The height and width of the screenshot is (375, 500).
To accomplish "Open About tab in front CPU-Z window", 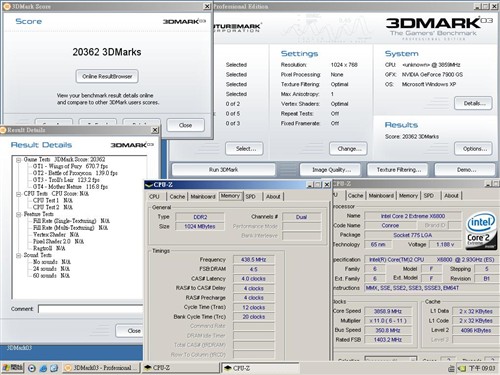I will point(273,197).
